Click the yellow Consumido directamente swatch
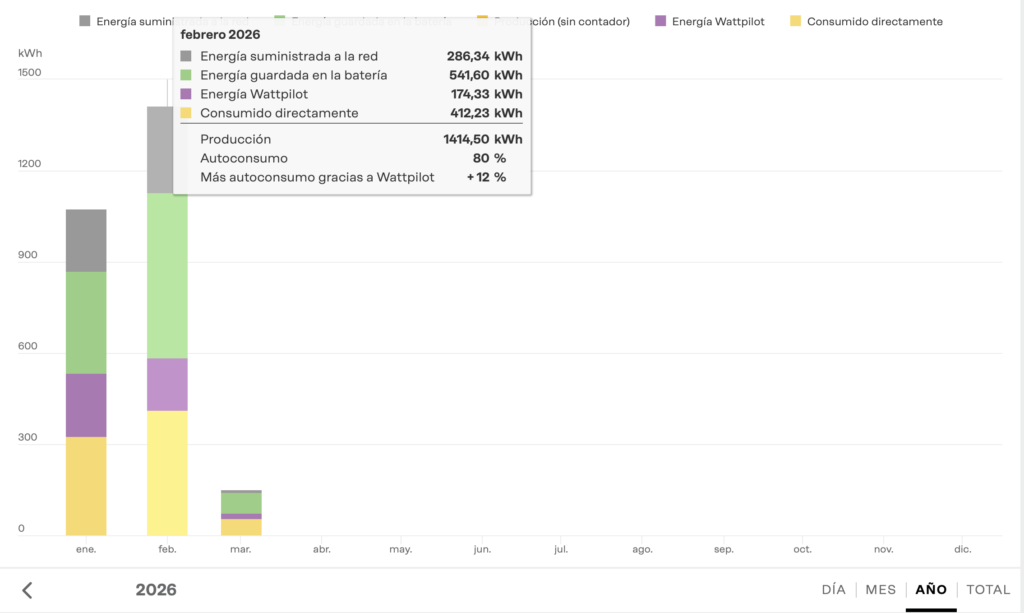The image size is (1024, 613). pyautogui.click(x=796, y=21)
